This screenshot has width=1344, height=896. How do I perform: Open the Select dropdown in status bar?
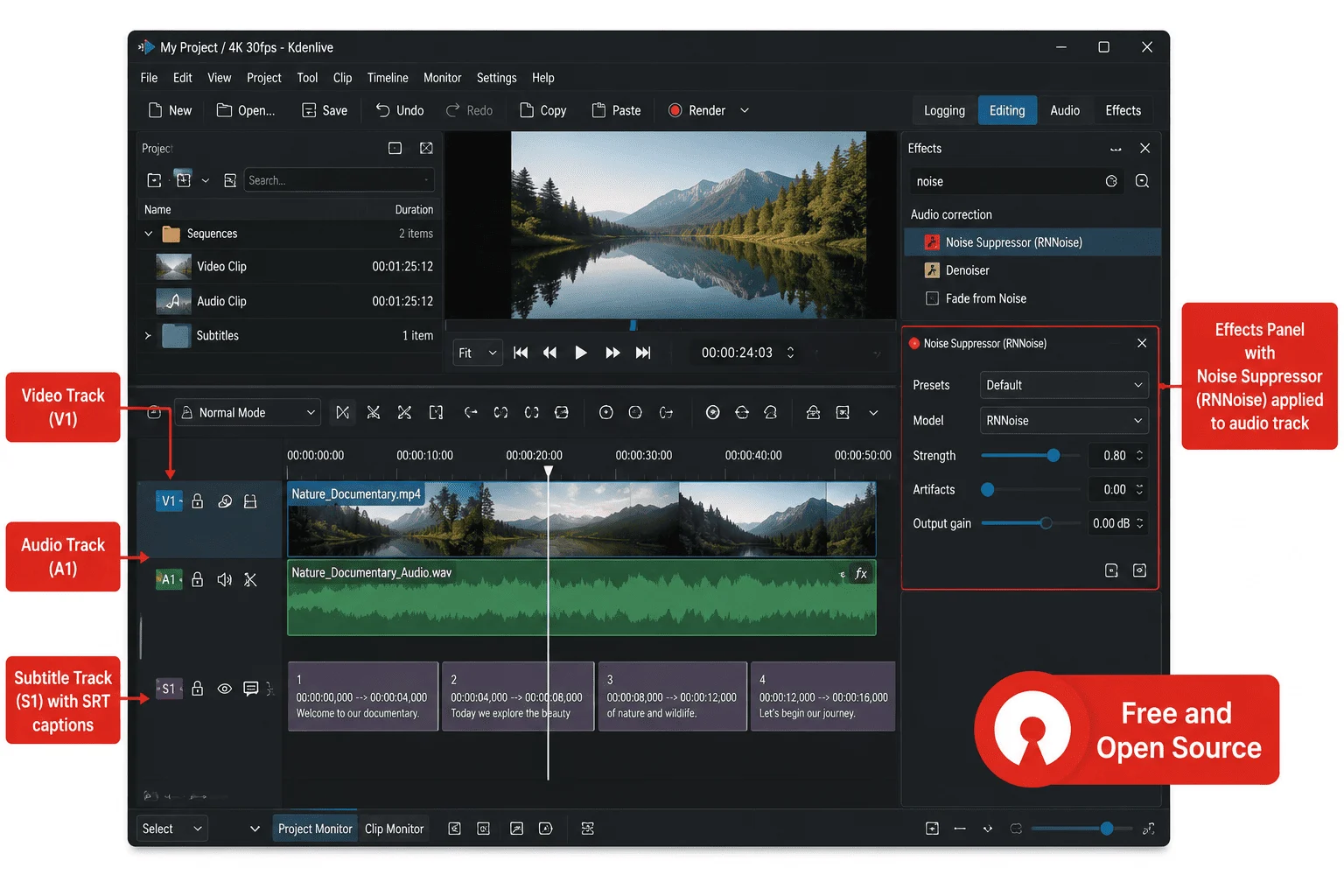171,829
